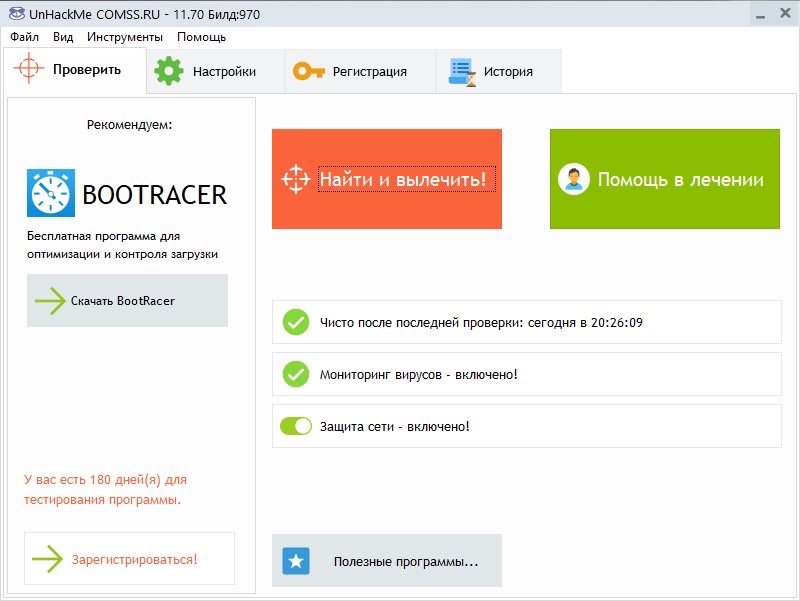This screenshot has width=800, height=601.
Task: Click the green gear icon on Настройки
Action: click(168, 71)
